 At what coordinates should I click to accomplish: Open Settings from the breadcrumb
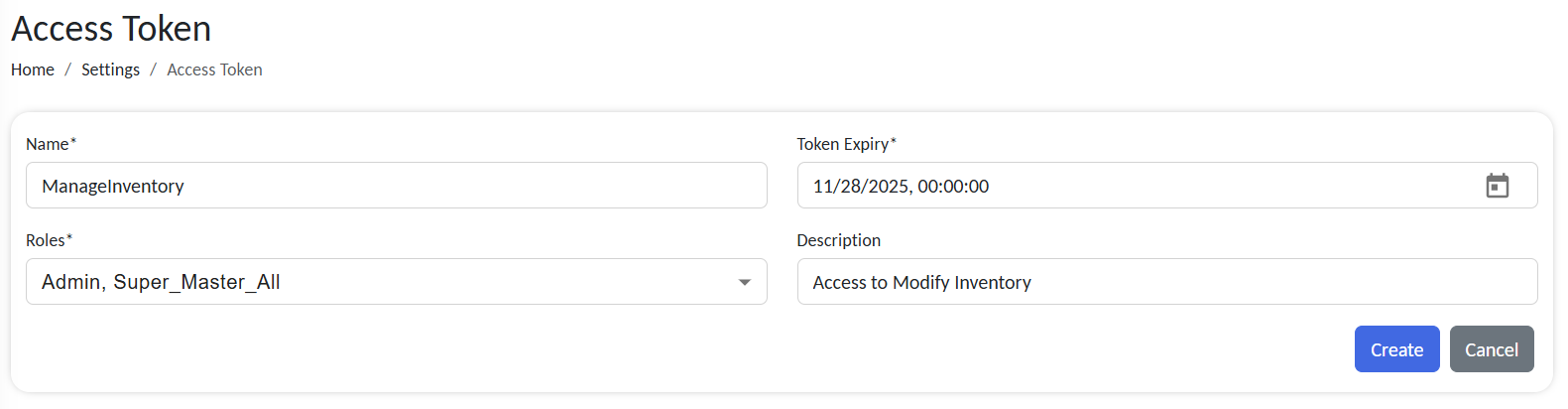pos(110,69)
